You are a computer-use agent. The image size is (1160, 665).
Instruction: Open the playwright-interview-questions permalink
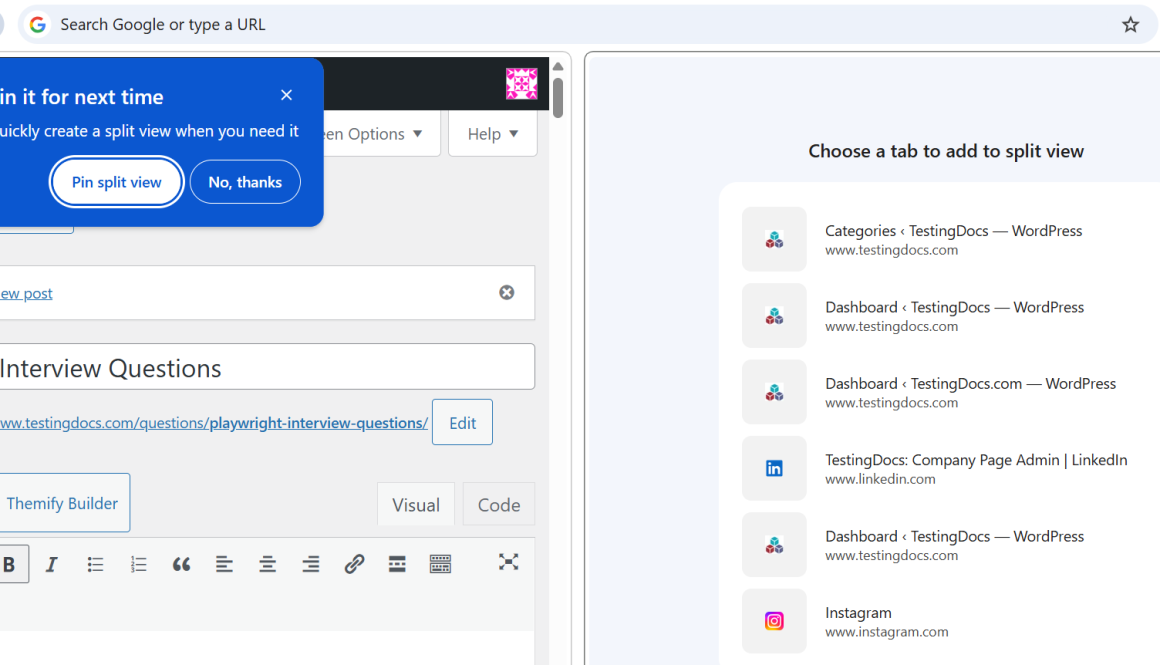tap(318, 423)
